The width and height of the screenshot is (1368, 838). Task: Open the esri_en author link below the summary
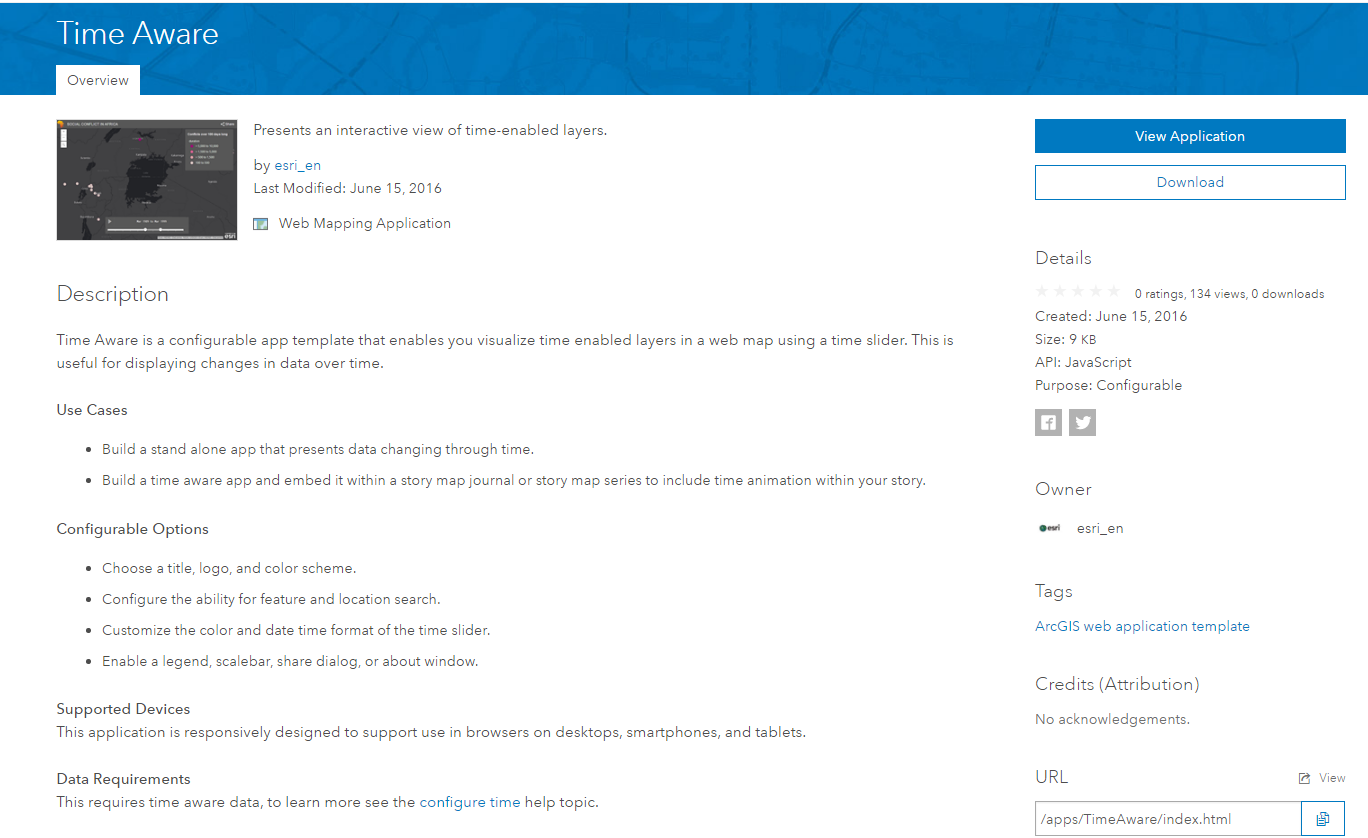(x=298, y=165)
